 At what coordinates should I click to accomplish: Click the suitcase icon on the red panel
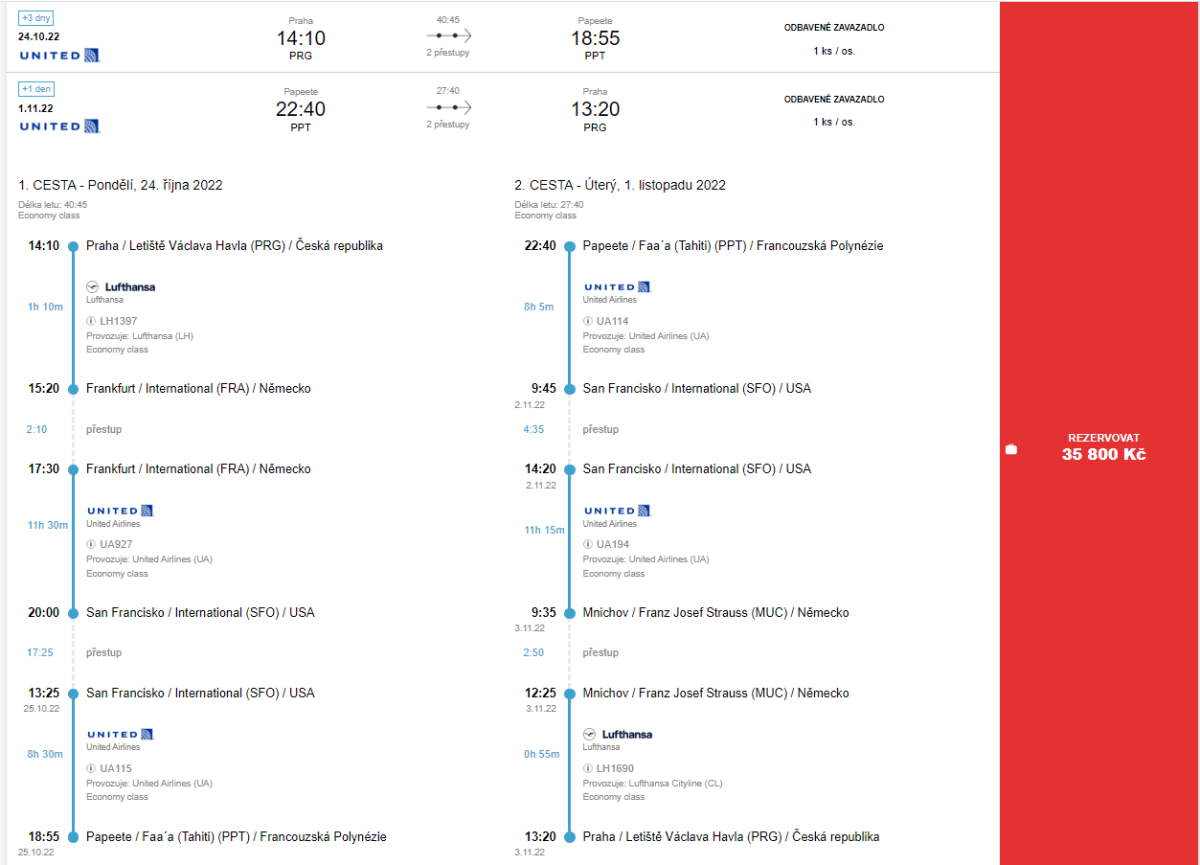[1011, 449]
